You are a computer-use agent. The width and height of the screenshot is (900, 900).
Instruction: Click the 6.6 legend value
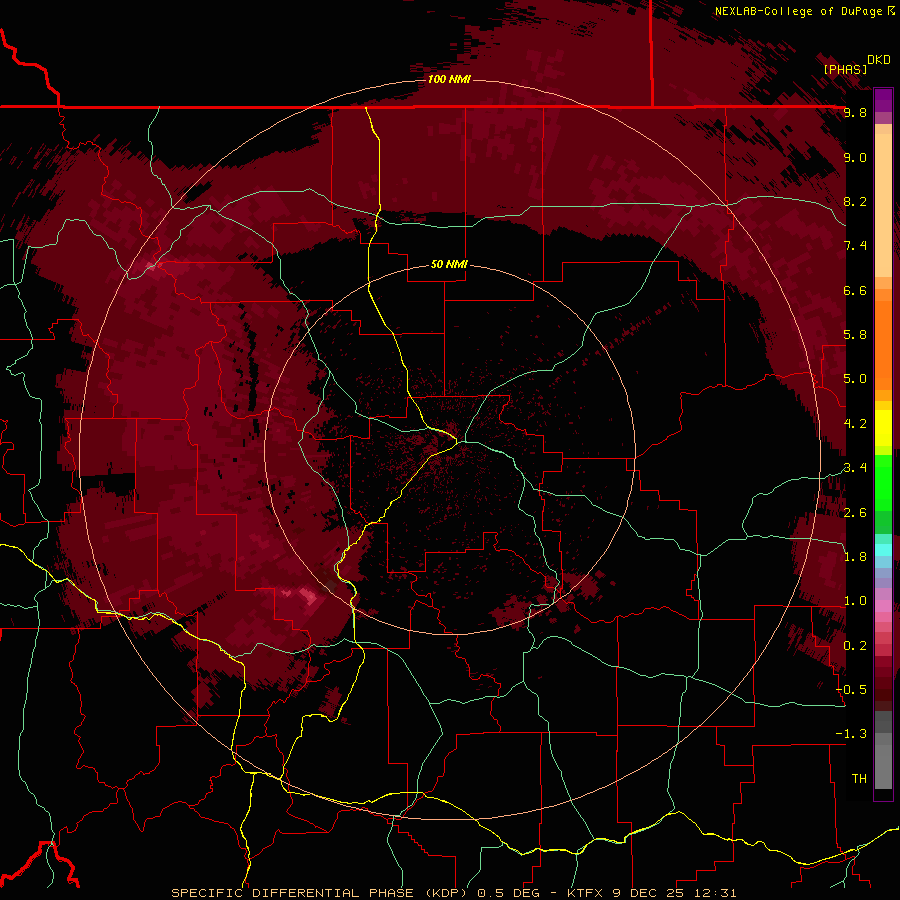[855, 290]
